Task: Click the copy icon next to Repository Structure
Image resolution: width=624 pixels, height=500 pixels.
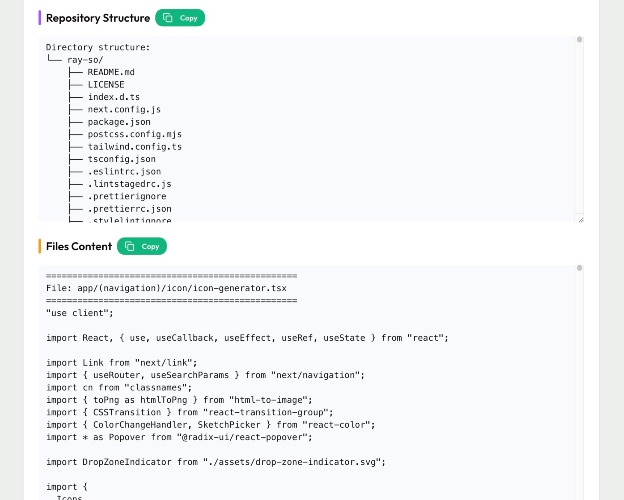Action: coord(168,18)
